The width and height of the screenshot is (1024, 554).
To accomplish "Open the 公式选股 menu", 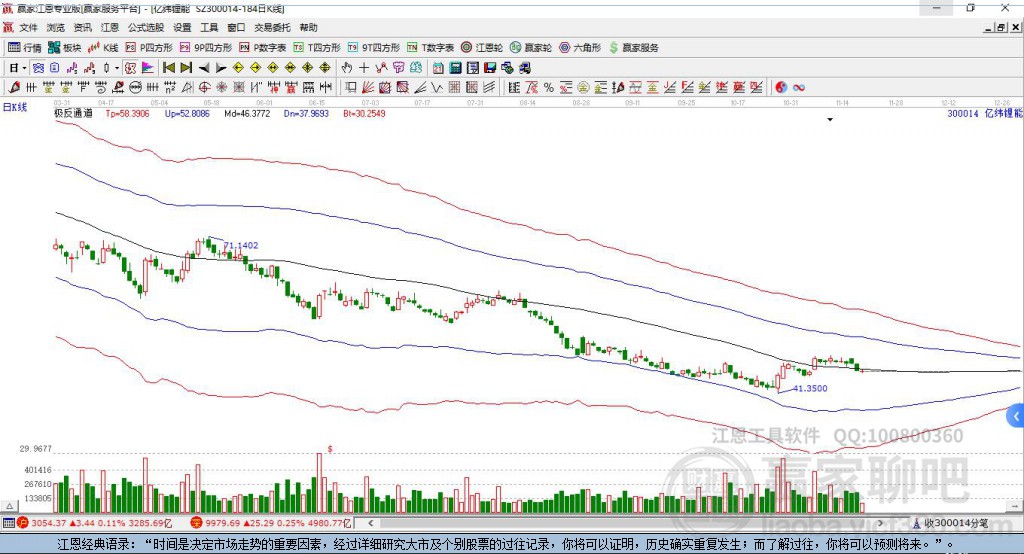I will click(x=146, y=27).
